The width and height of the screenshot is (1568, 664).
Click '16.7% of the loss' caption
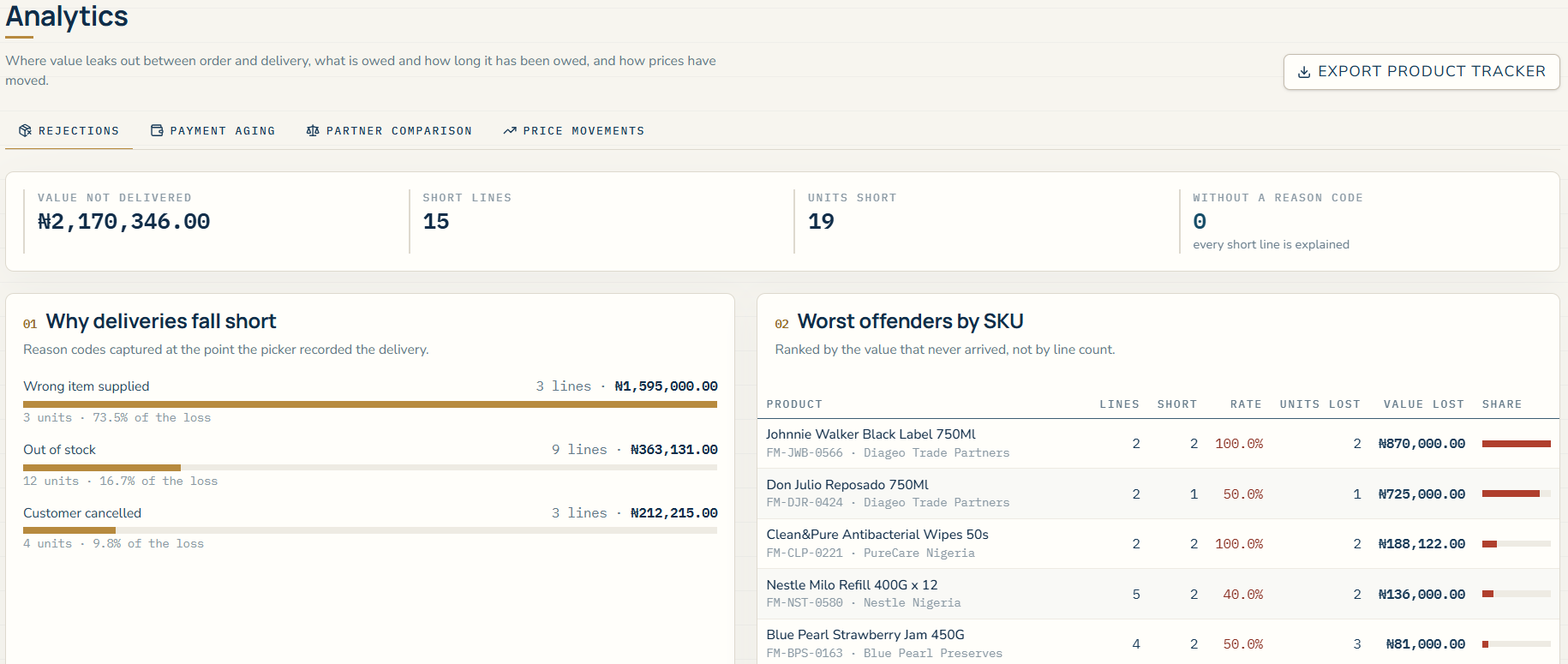tap(159, 482)
